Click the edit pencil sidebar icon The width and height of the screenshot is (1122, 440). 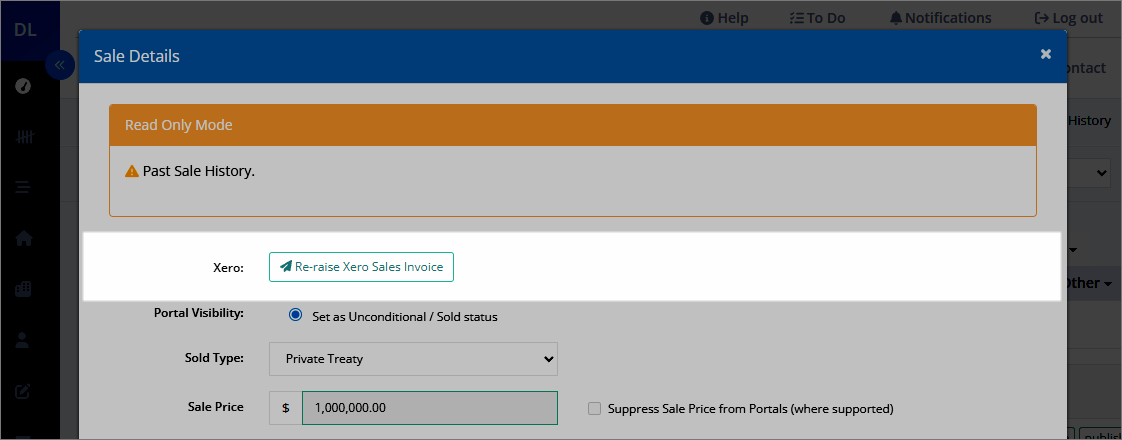point(23,391)
